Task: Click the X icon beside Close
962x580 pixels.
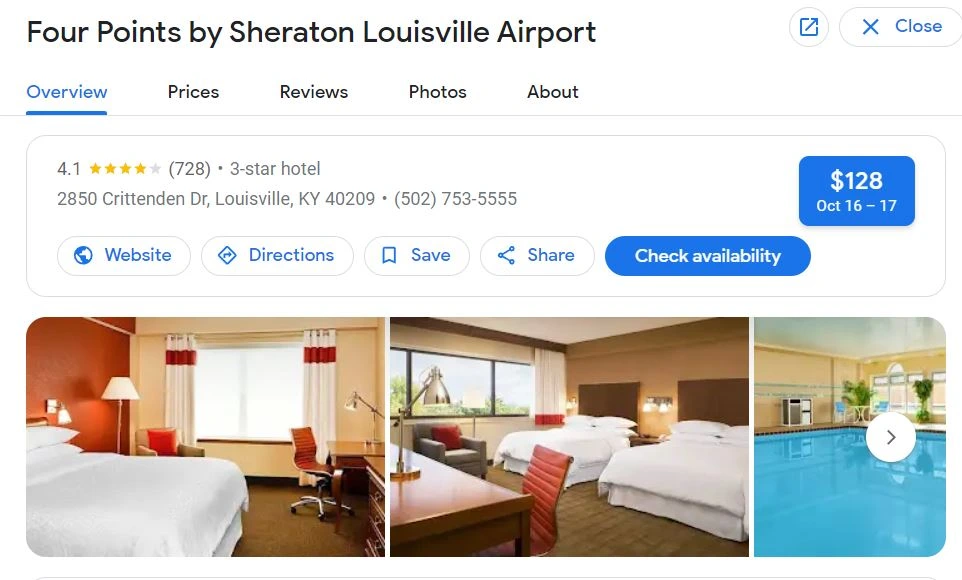Action: (x=870, y=27)
